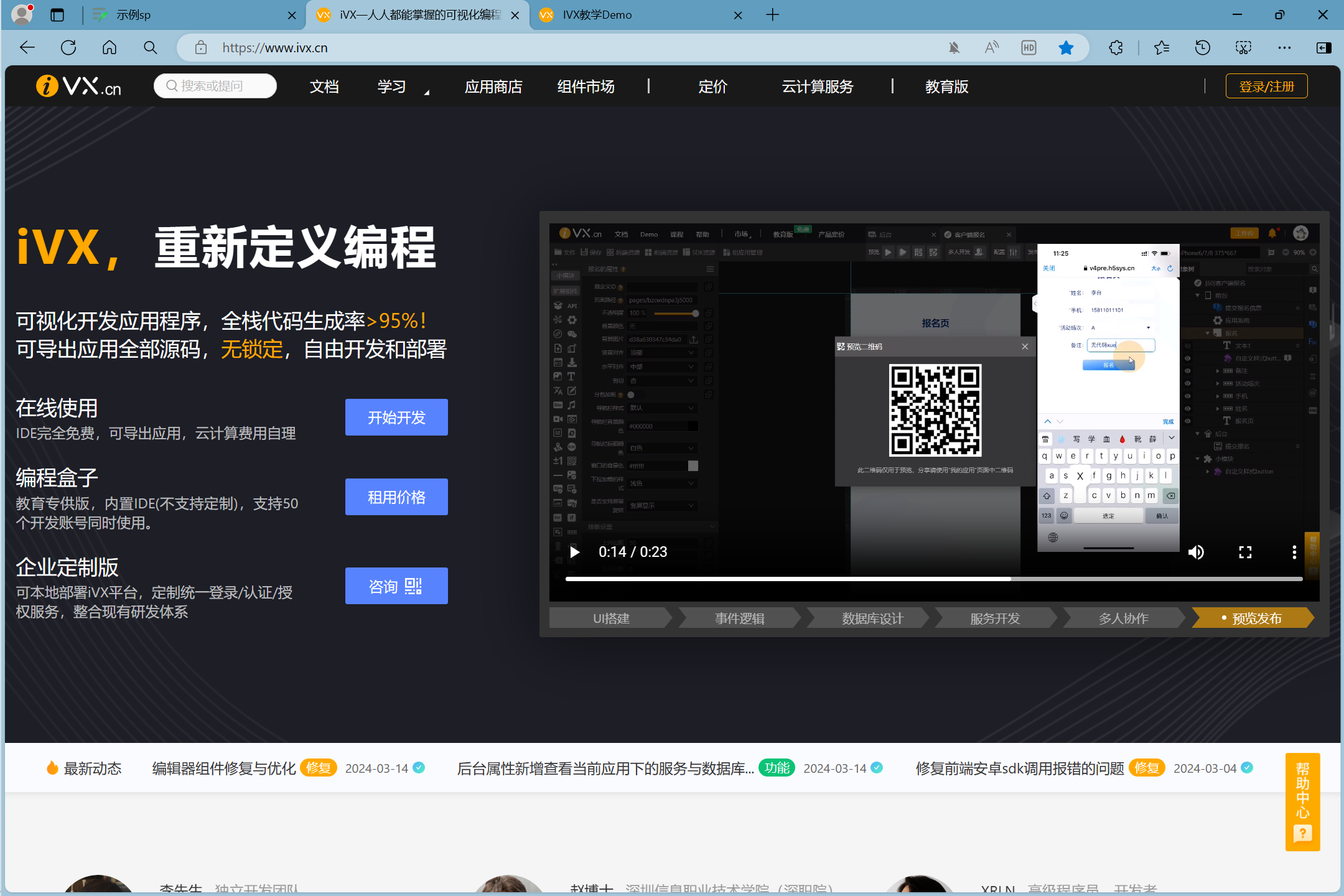This screenshot has height=896, width=1344.
Task: Open a new browser tab
Action: point(773,15)
